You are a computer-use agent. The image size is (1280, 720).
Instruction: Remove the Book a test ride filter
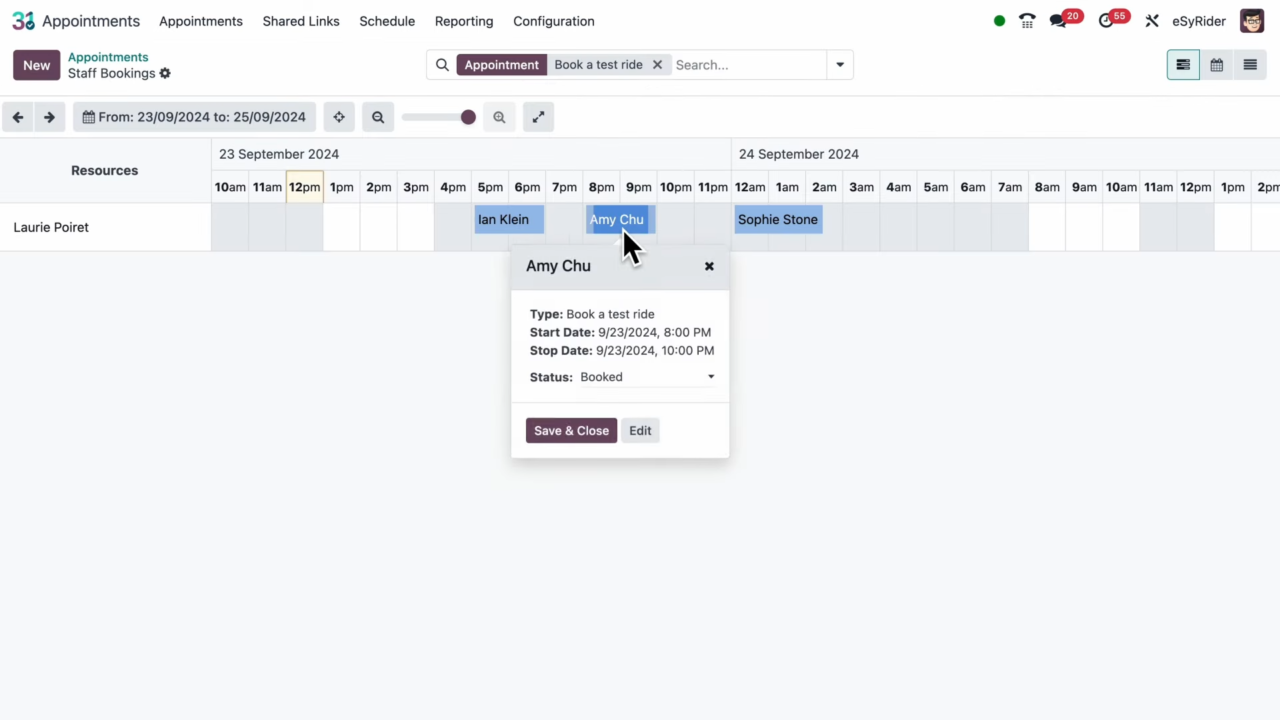point(657,64)
